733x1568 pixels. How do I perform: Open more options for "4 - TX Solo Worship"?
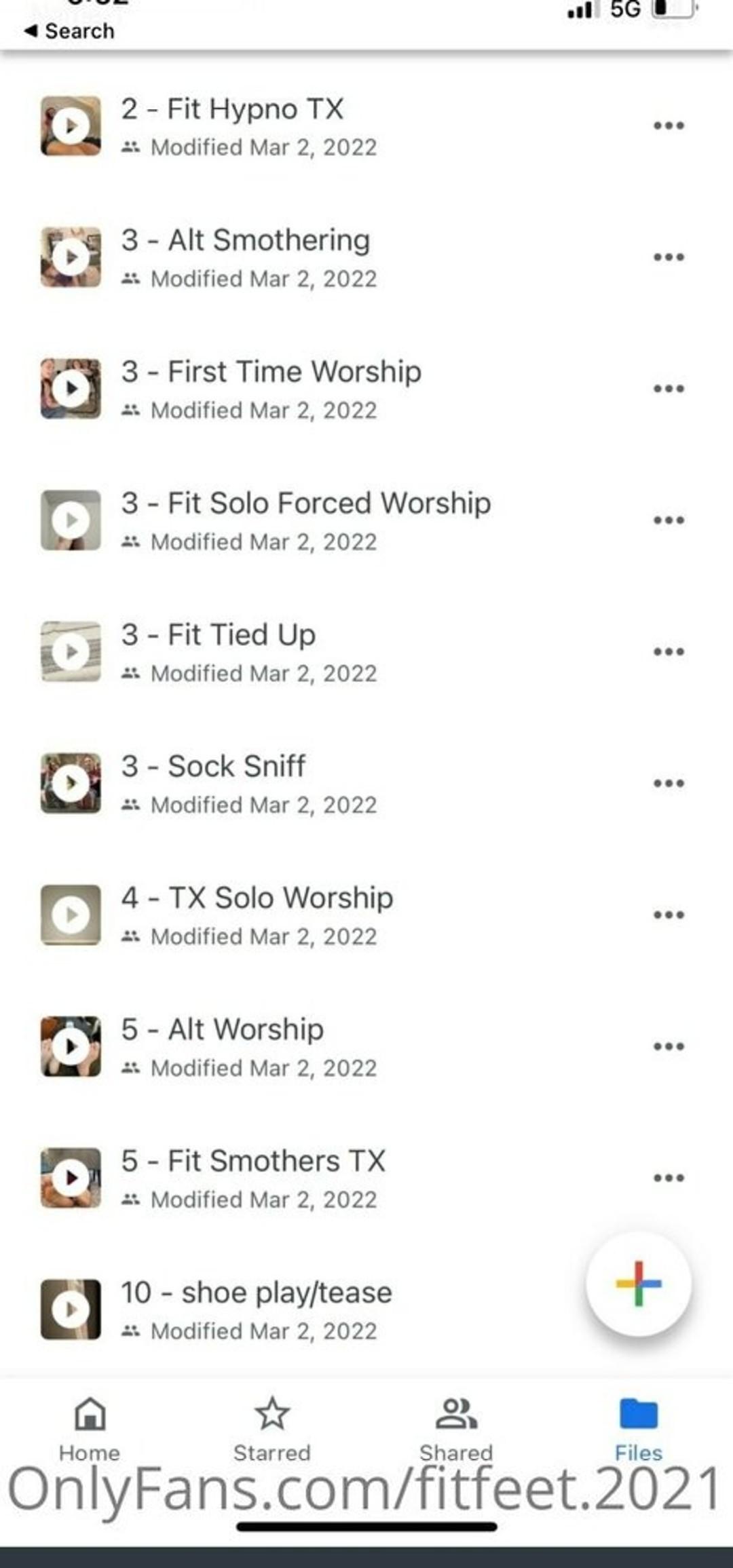point(669,915)
